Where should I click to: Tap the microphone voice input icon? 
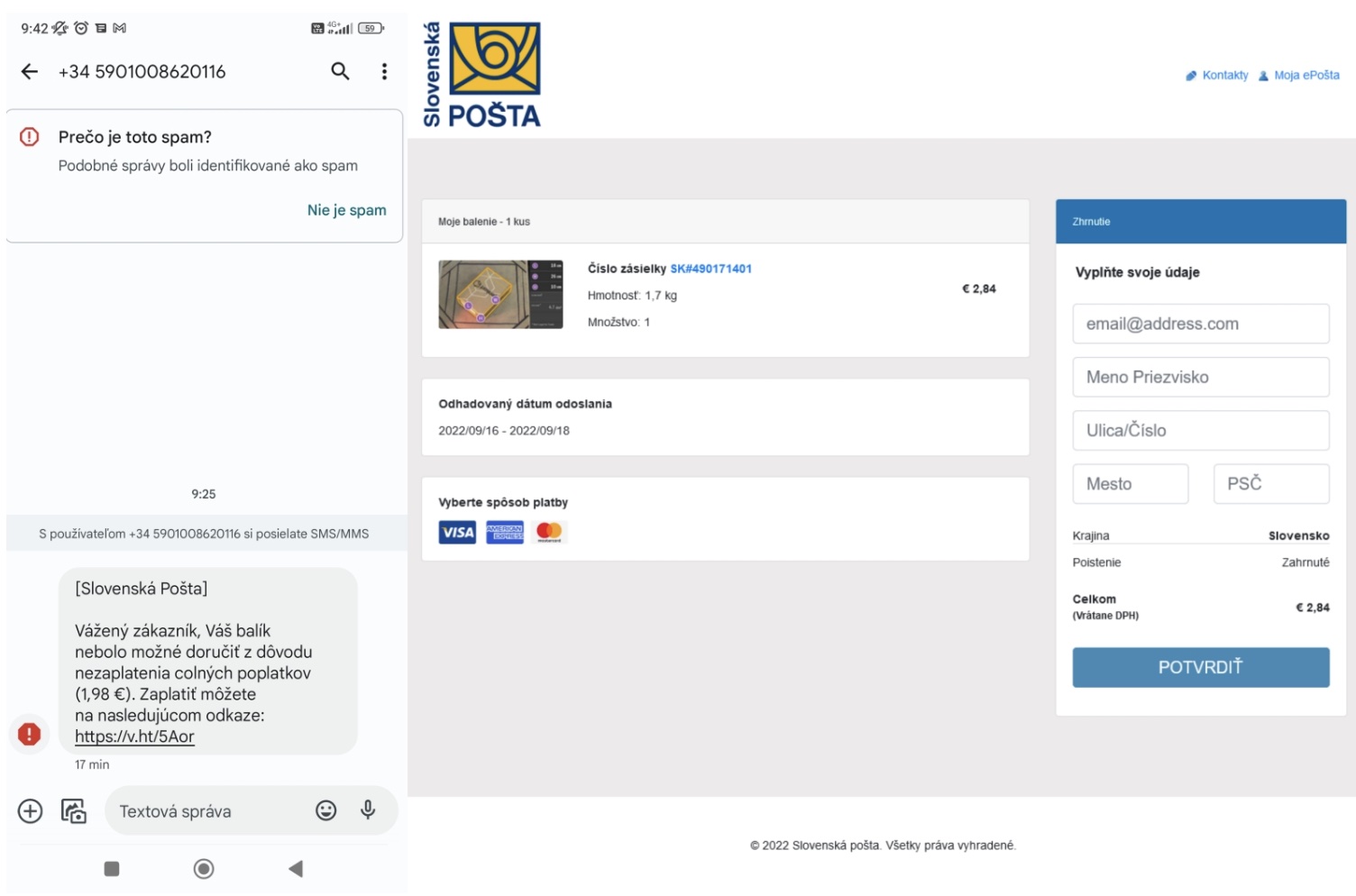[x=368, y=809]
